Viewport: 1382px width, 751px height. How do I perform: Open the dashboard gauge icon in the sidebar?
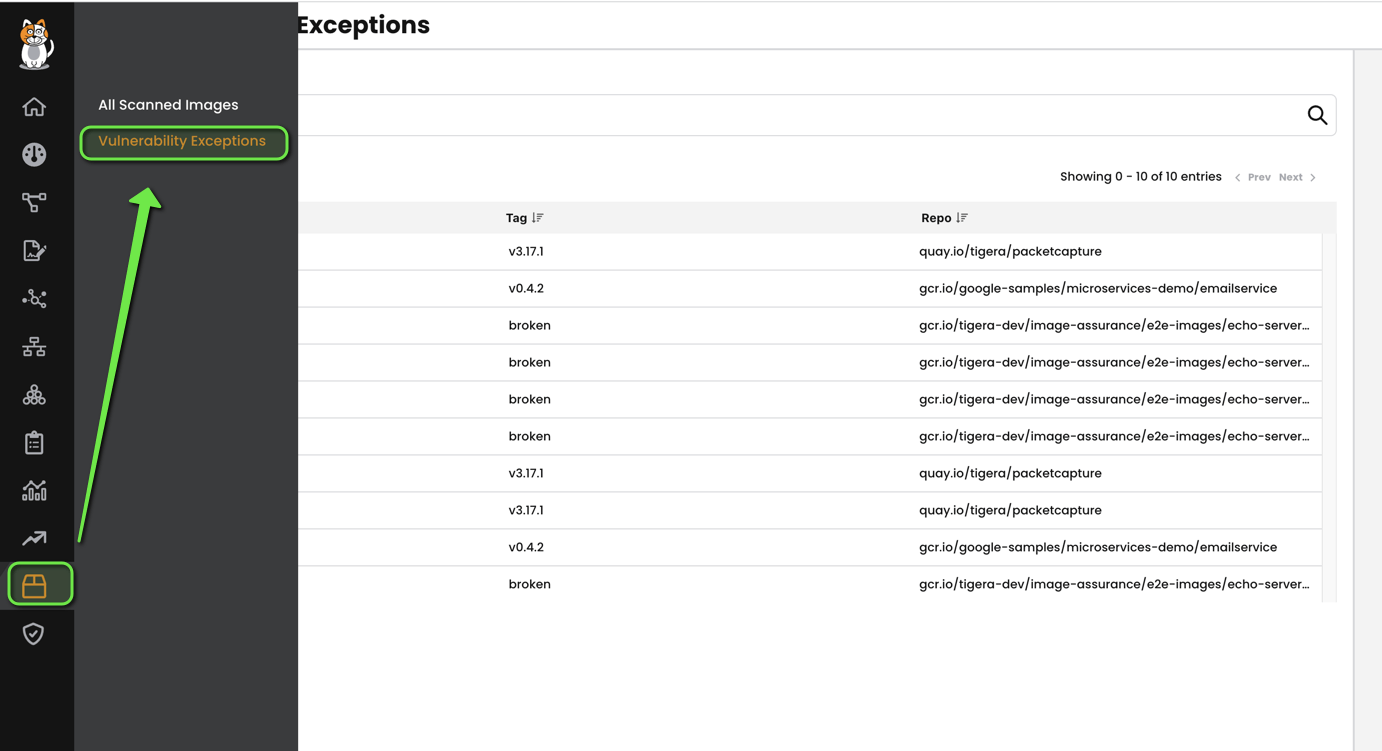click(34, 155)
